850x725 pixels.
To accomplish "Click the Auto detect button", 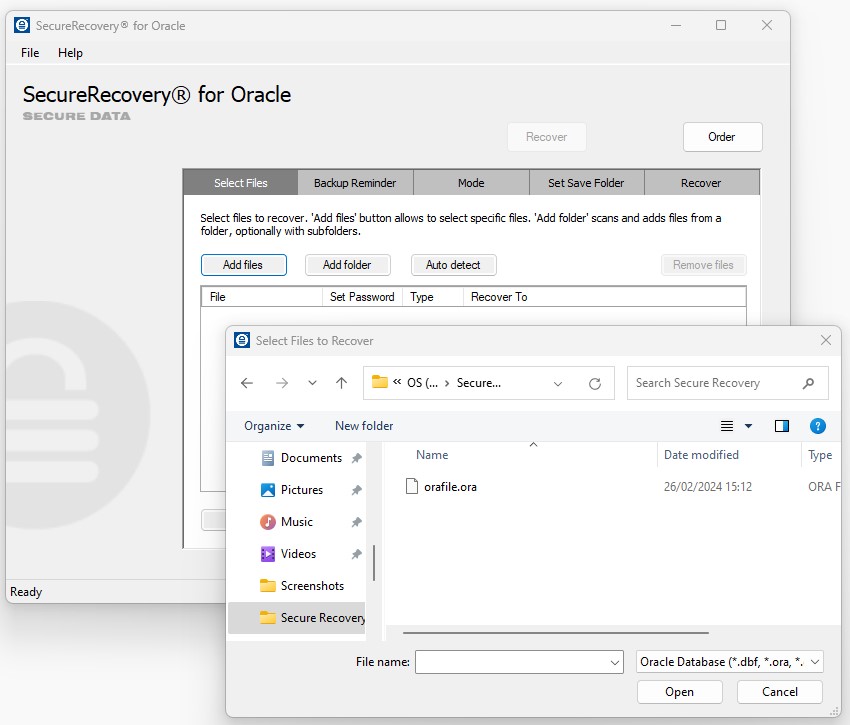I will pyautogui.click(x=453, y=264).
